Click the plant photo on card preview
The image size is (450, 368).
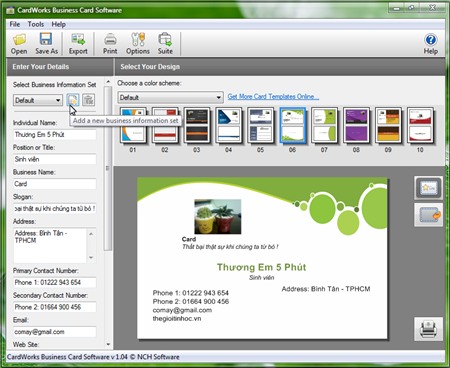coord(218,216)
